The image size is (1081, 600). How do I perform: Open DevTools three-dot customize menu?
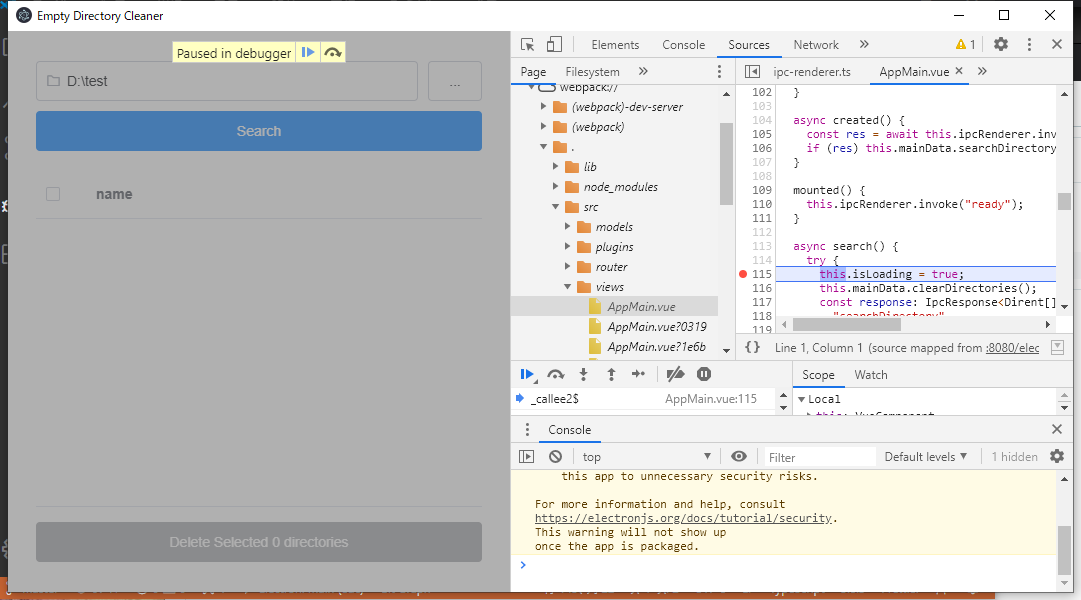[1029, 44]
